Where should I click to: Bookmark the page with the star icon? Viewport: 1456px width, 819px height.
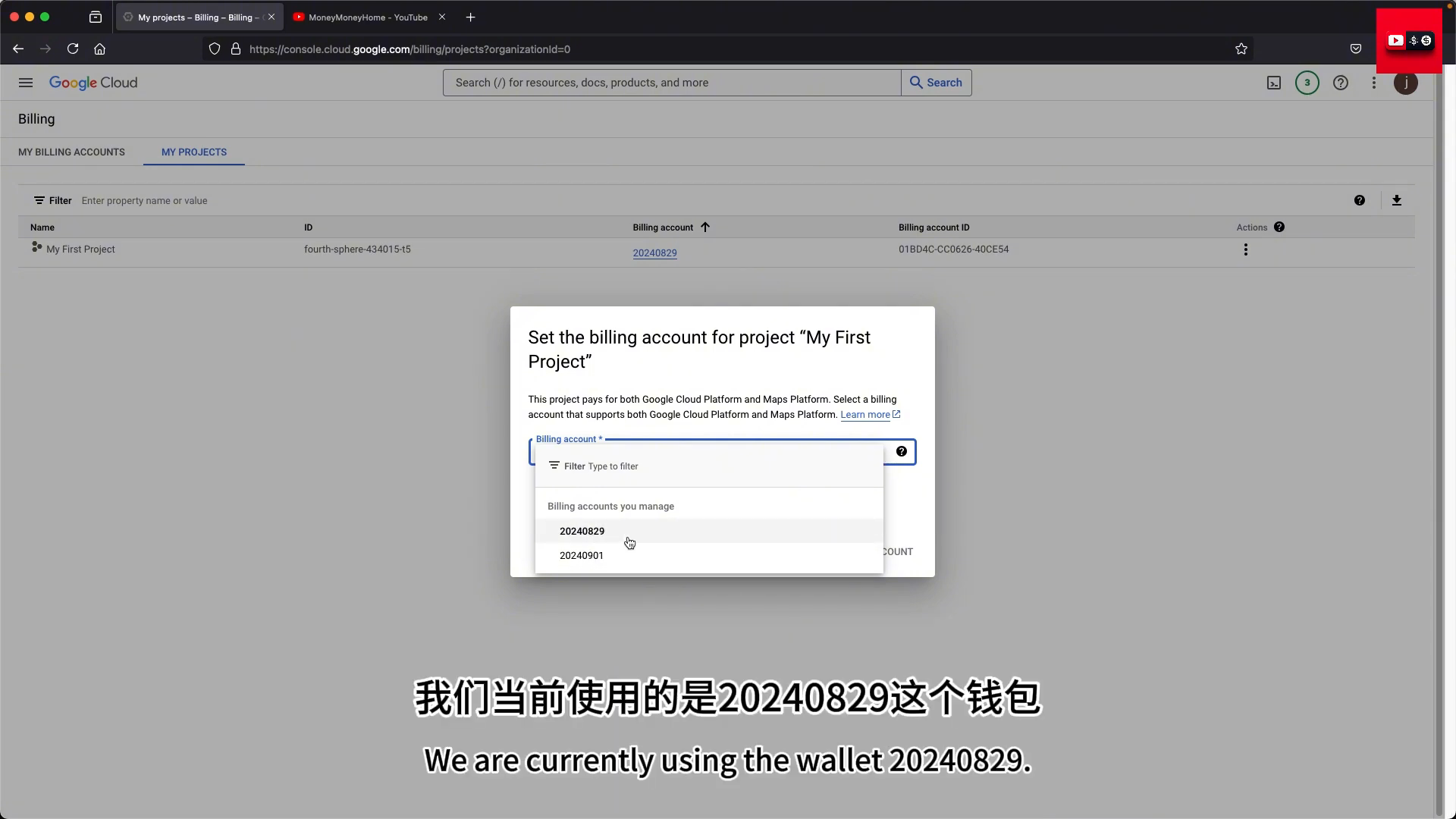[1241, 49]
